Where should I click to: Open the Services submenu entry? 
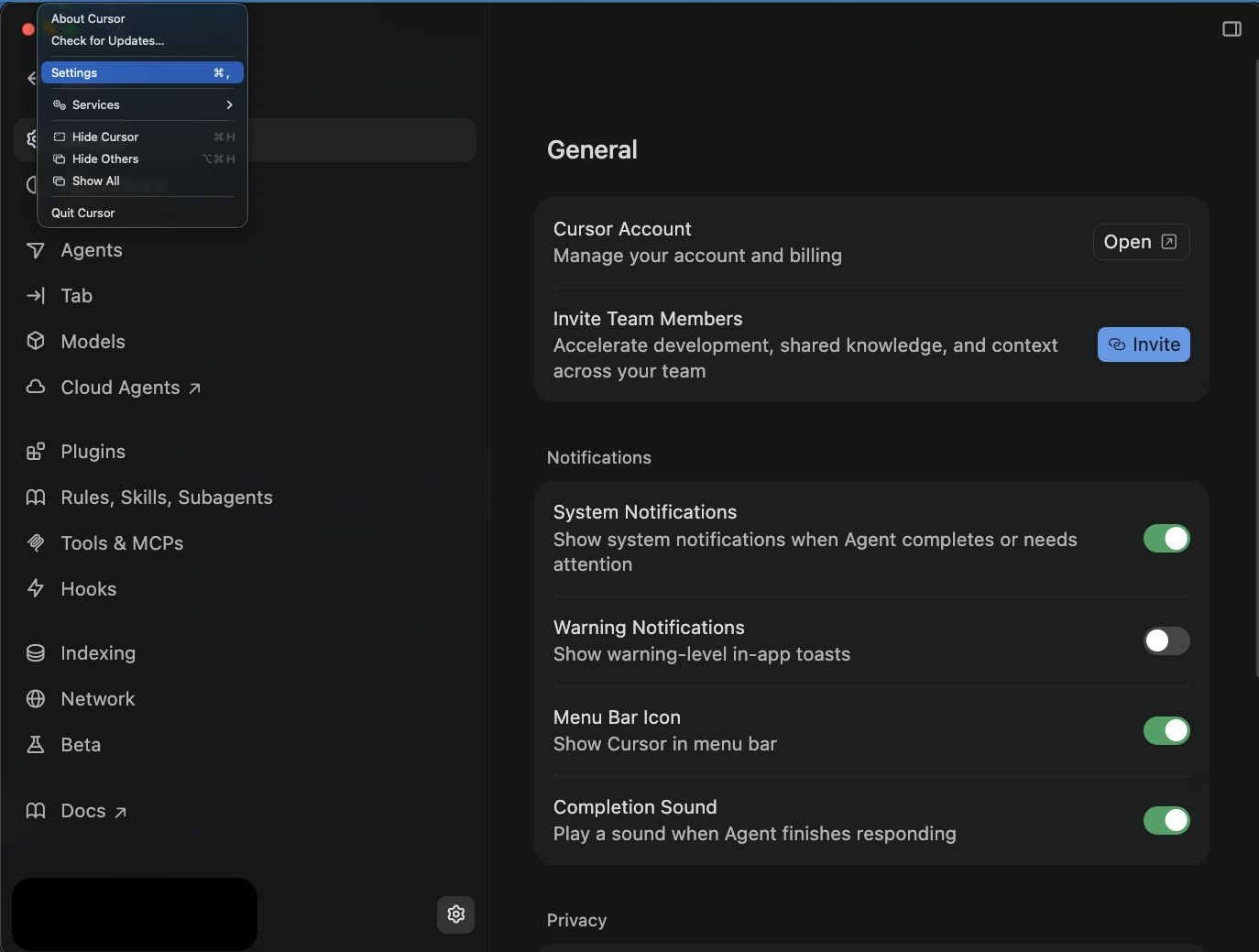coord(142,105)
